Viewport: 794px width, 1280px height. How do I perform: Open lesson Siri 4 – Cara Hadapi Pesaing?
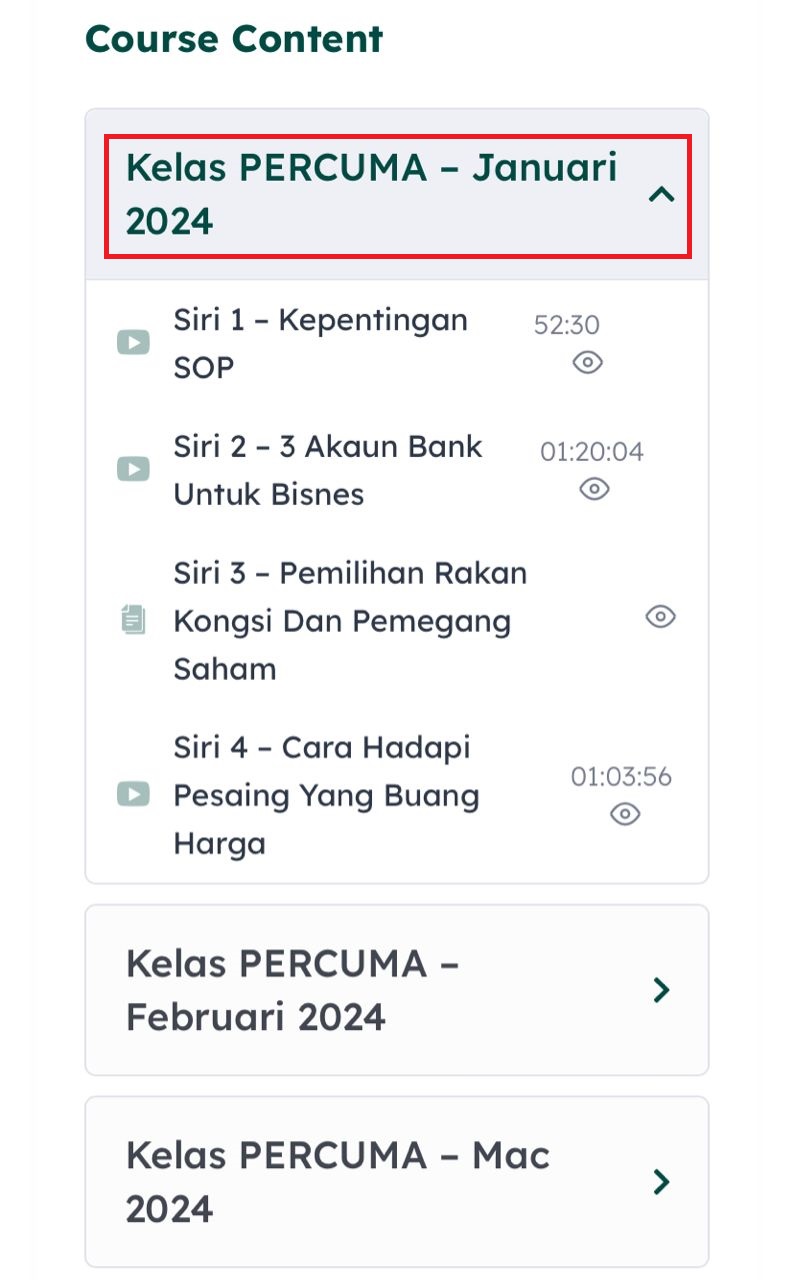[x=326, y=795]
